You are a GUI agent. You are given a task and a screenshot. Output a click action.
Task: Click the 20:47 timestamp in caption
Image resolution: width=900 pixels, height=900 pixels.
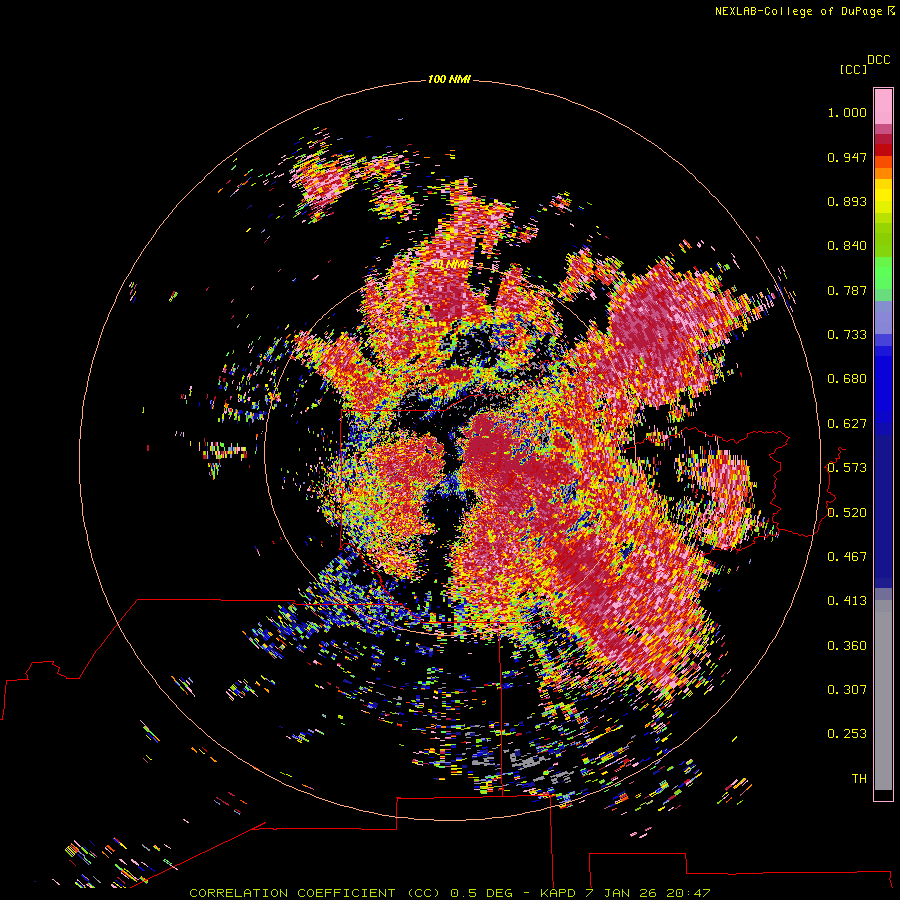688,893
